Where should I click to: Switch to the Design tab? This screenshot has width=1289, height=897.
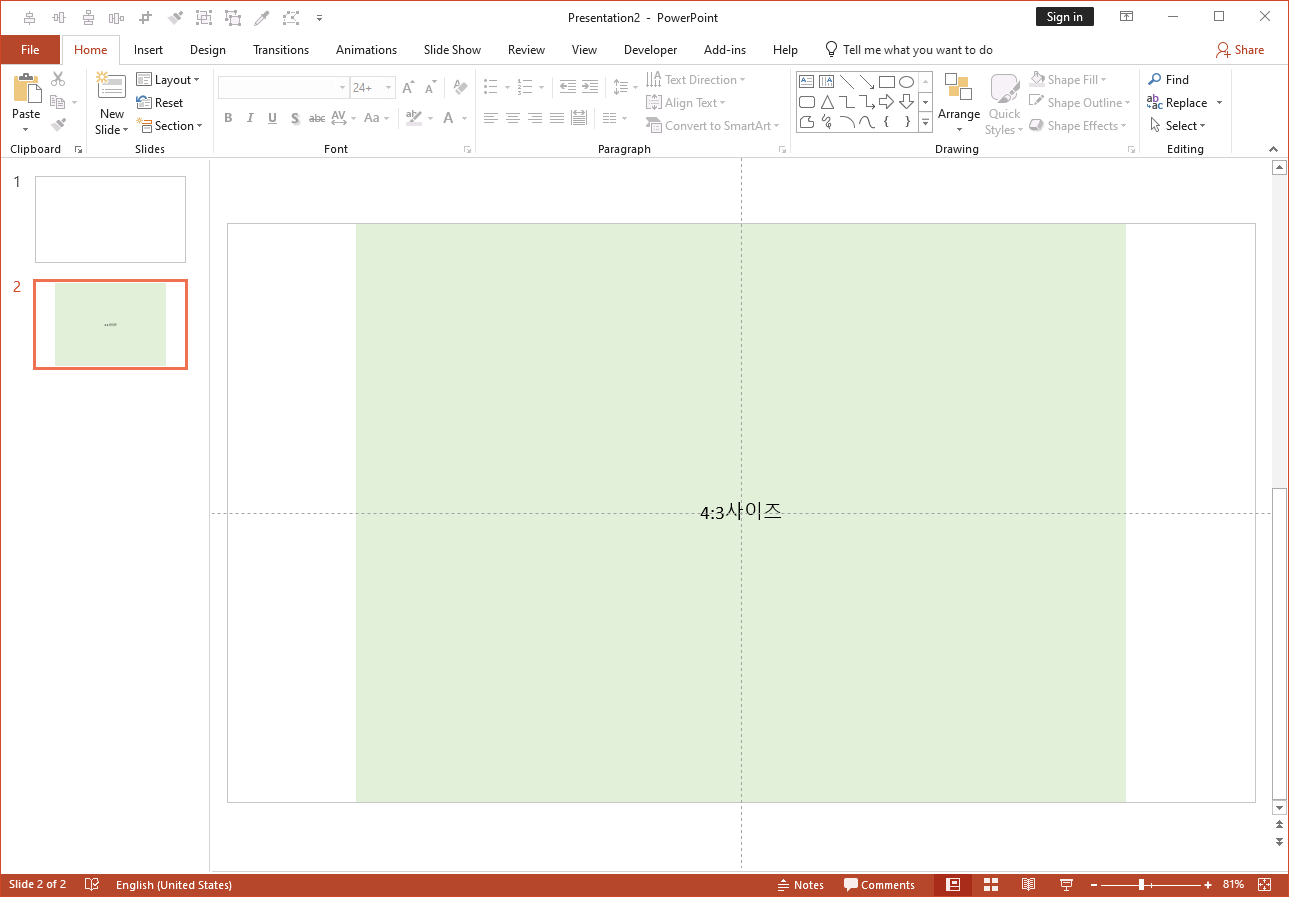coord(208,50)
